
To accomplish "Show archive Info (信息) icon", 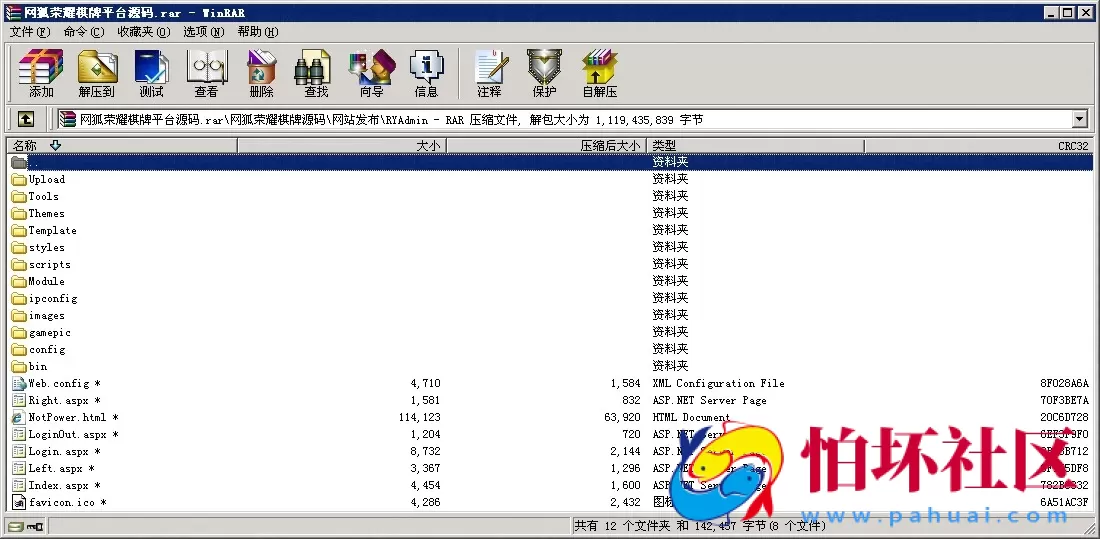I will (426, 73).
